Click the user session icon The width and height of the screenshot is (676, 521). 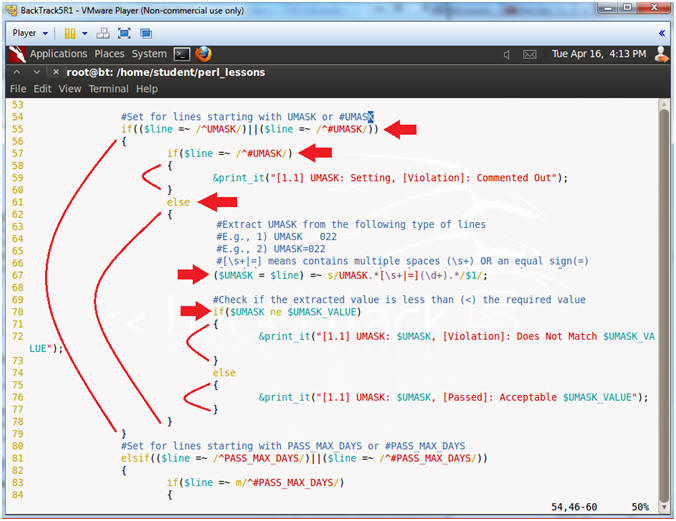(x=661, y=54)
